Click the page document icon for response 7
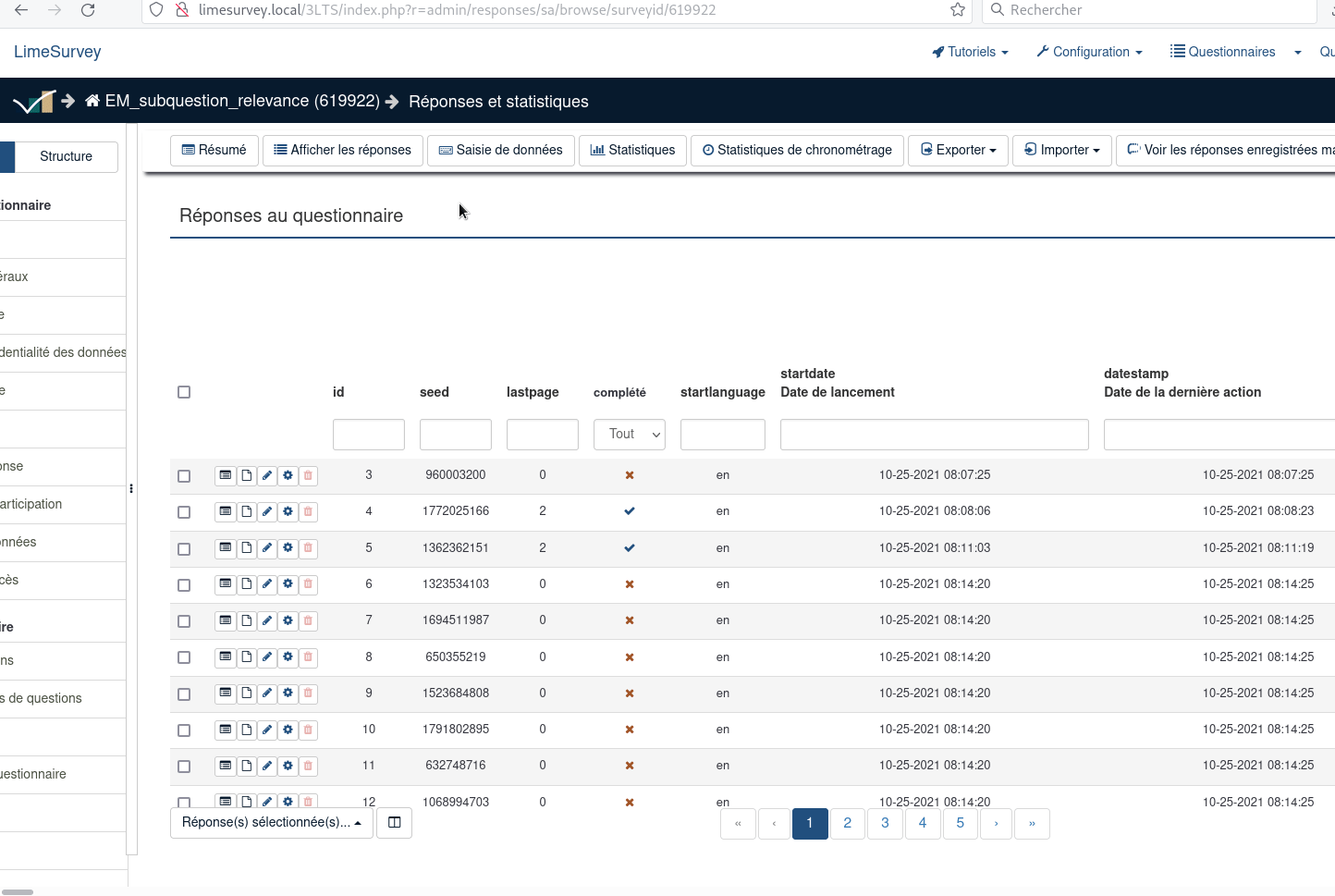The image size is (1335, 896). point(247,620)
